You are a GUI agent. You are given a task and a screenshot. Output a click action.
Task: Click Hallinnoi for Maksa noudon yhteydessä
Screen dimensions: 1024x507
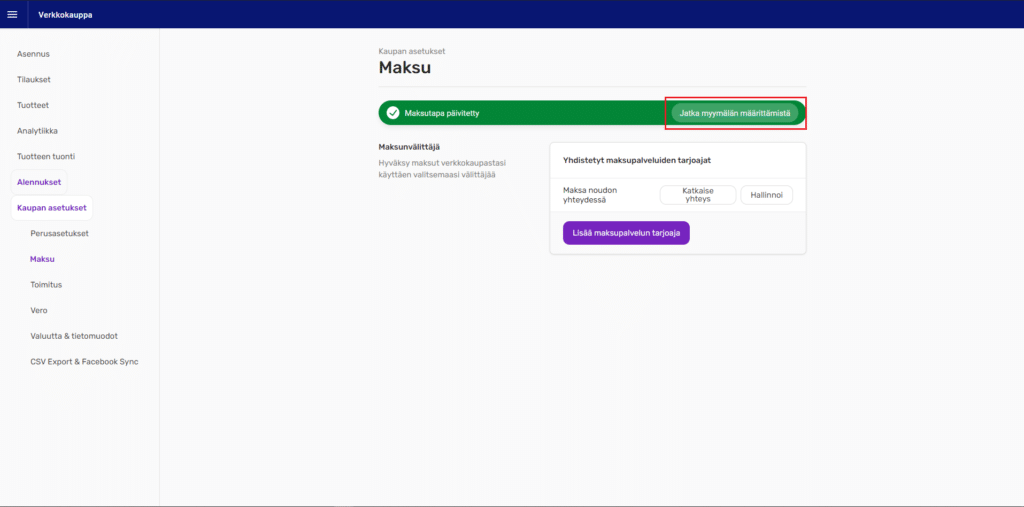[x=773, y=195]
